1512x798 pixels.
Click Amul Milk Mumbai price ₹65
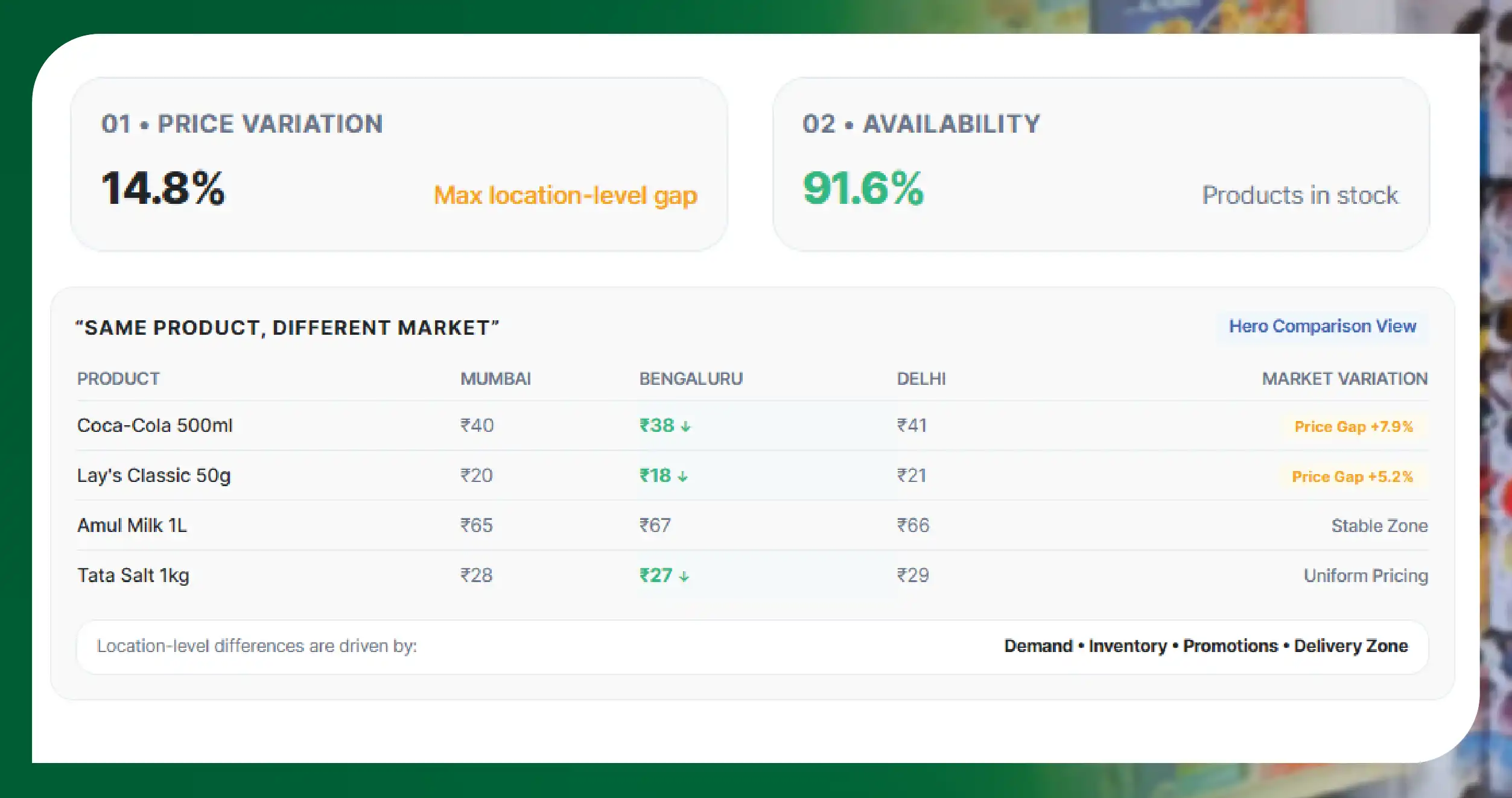click(x=477, y=525)
